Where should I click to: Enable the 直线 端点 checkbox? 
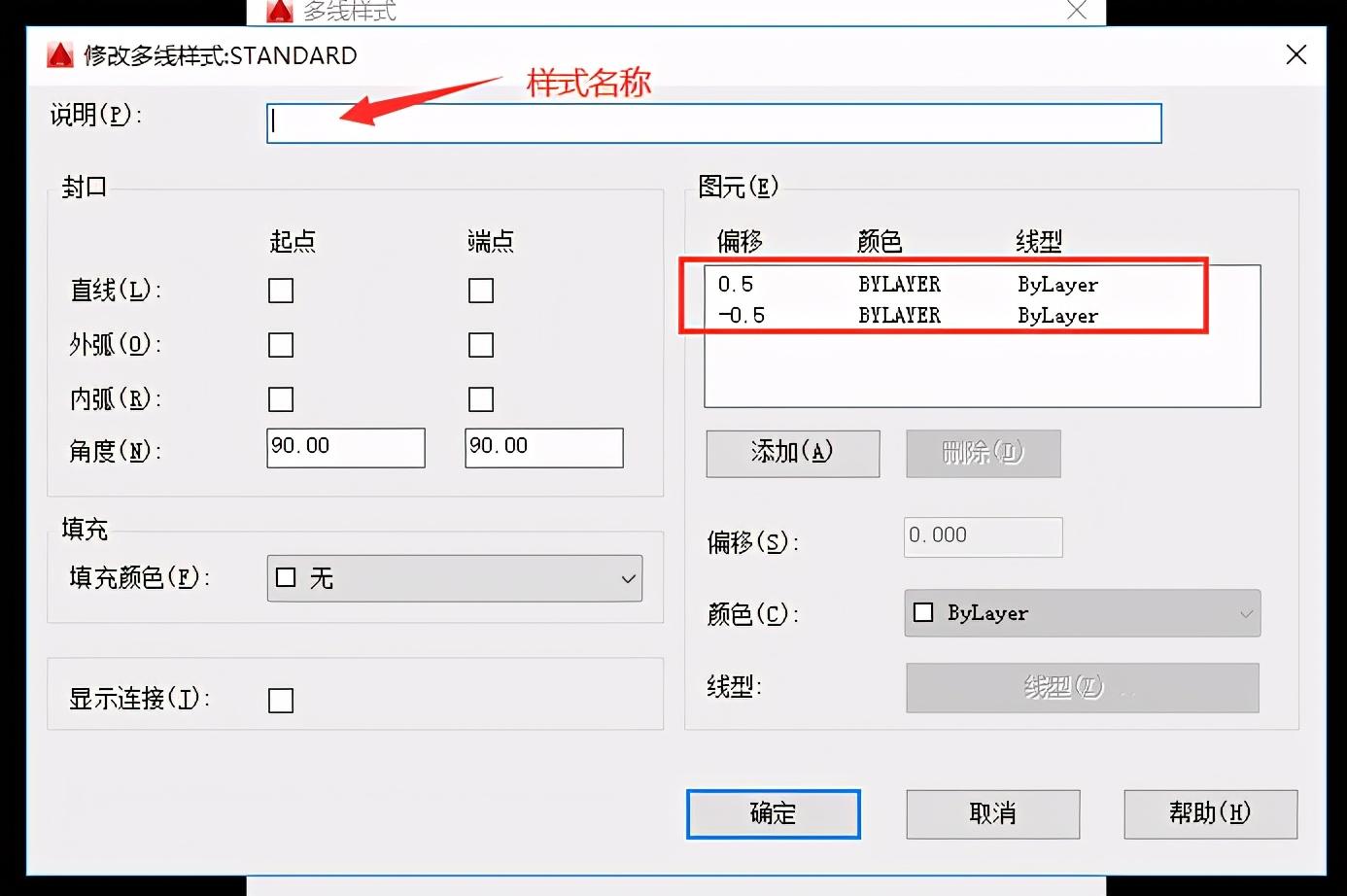[480, 290]
